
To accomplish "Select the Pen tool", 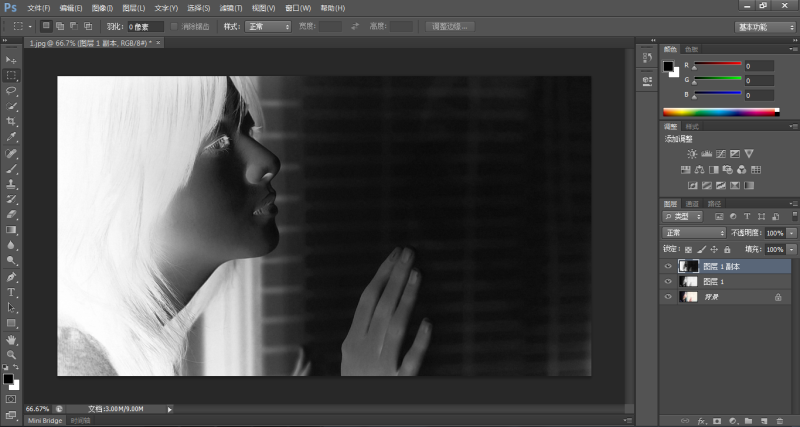I will coord(11,276).
